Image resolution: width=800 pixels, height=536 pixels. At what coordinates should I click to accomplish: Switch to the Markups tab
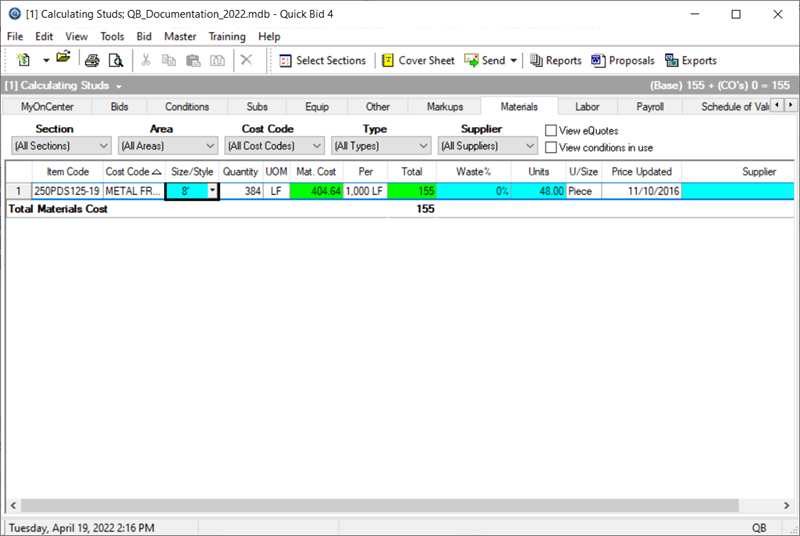click(x=445, y=107)
